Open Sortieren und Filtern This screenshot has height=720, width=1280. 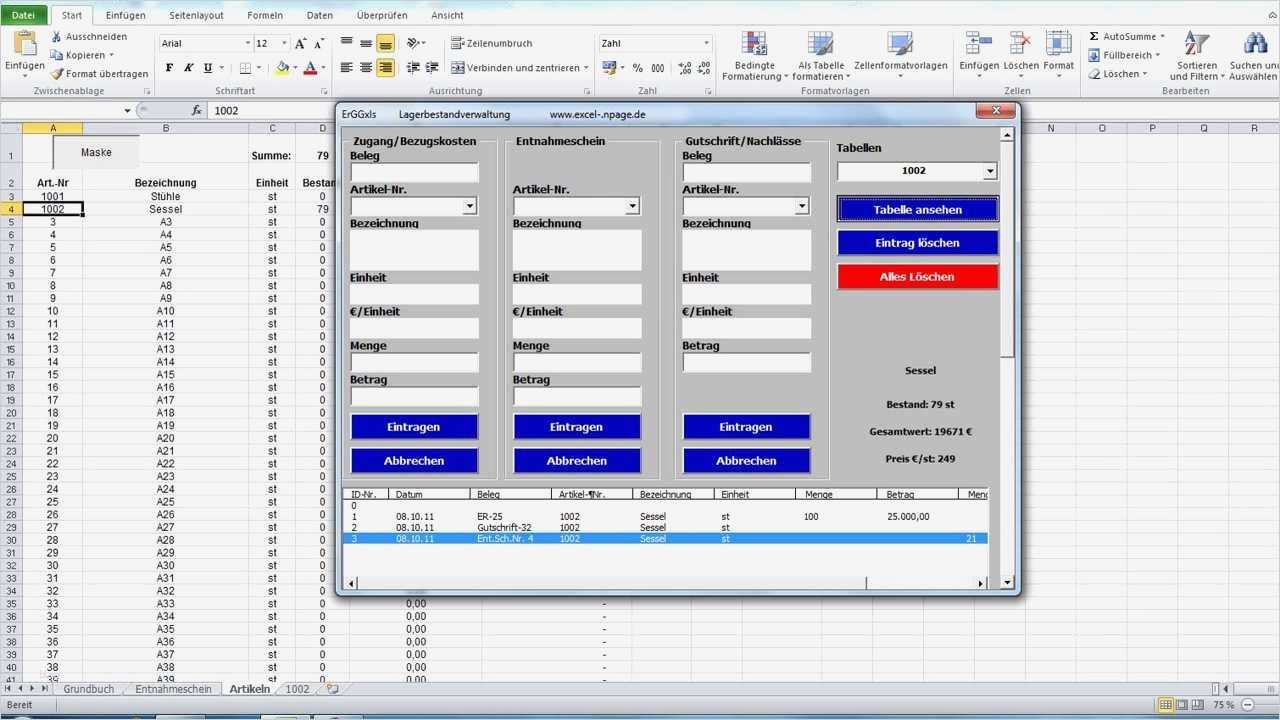pos(1196,56)
